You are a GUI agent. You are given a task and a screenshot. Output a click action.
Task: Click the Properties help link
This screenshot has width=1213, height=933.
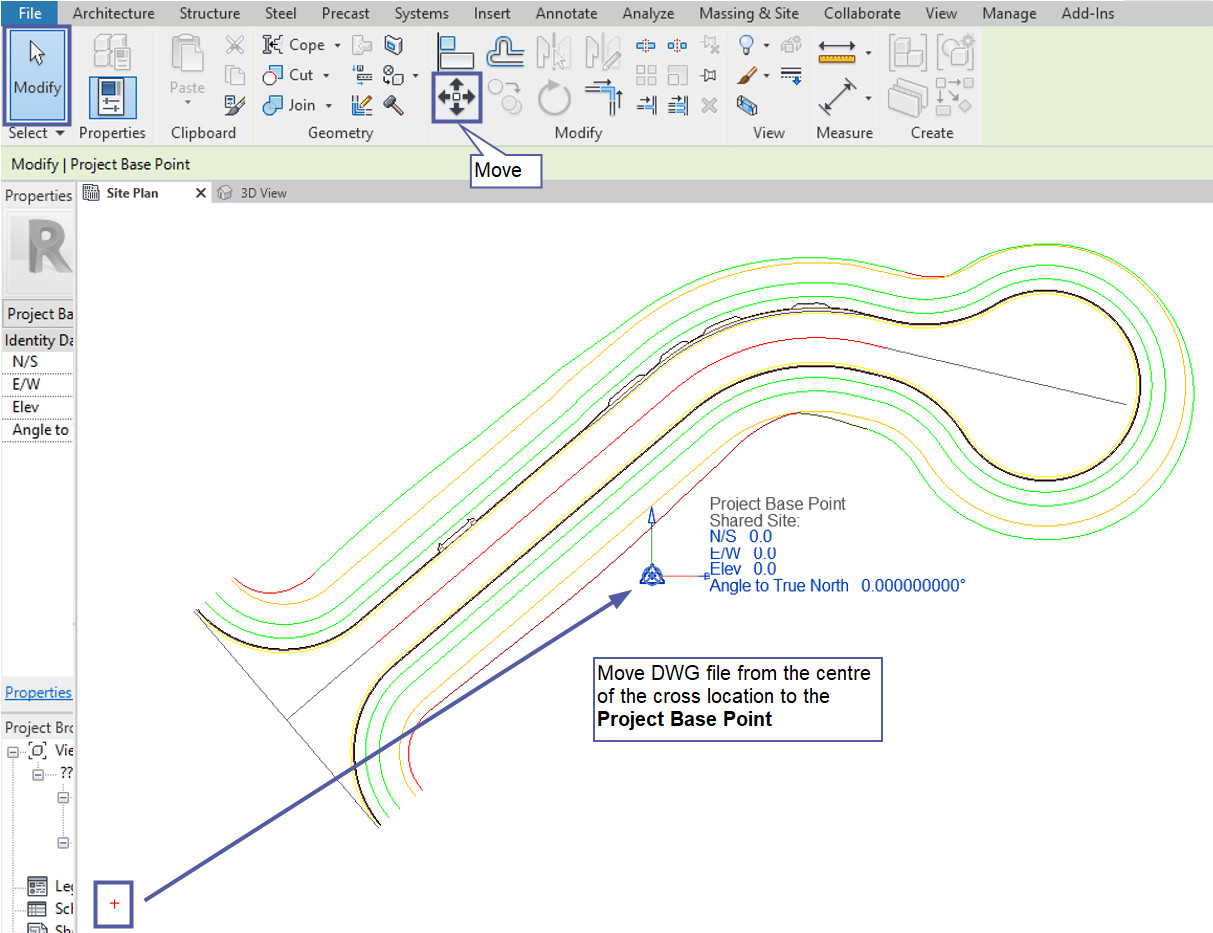pos(38,692)
